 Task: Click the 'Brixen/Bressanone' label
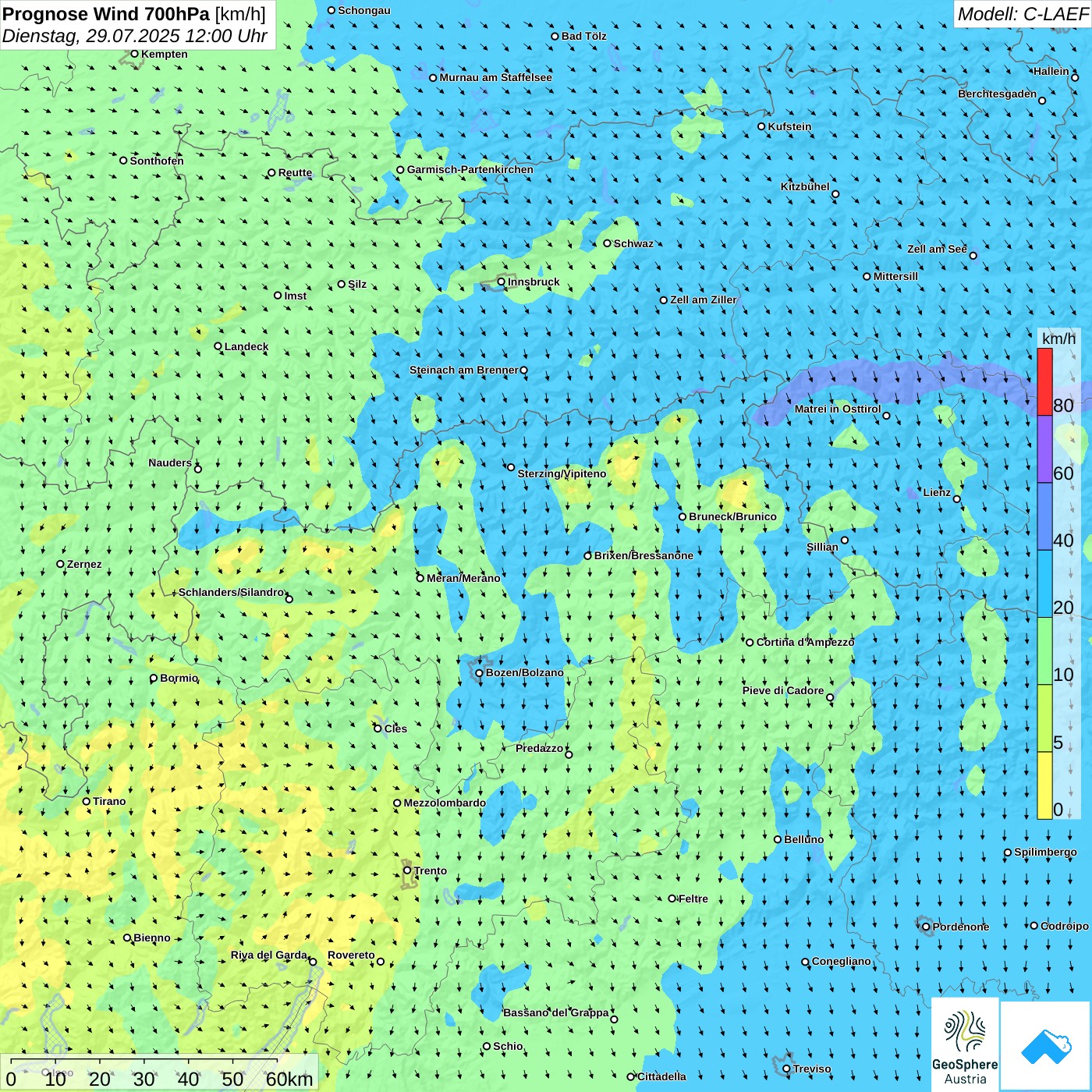pyautogui.click(x=643, y=555)
